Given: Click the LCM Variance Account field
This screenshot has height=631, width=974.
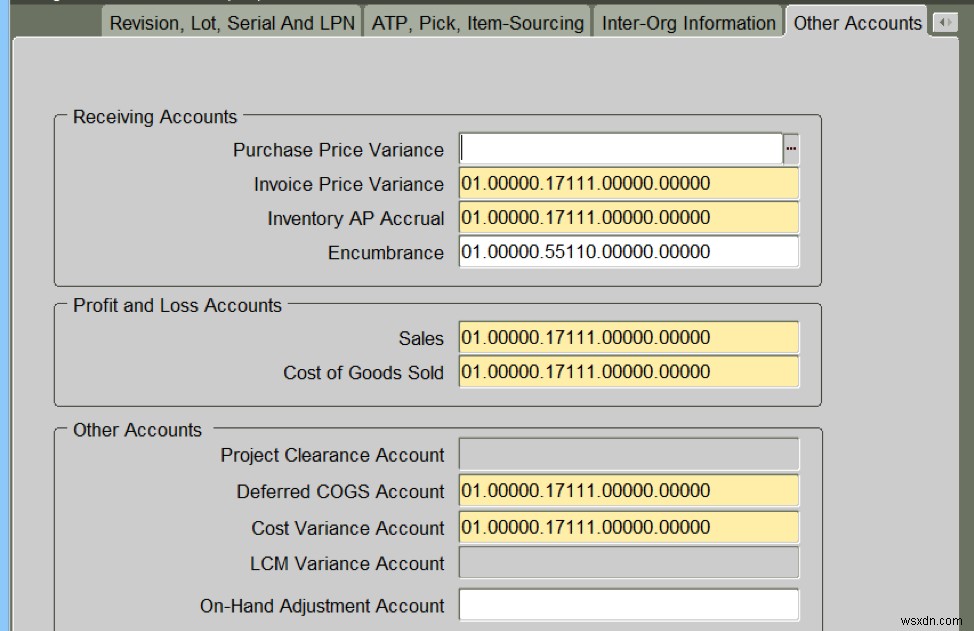Looking at the screenshot, I should pyautogui.click(x=628, y=563).
